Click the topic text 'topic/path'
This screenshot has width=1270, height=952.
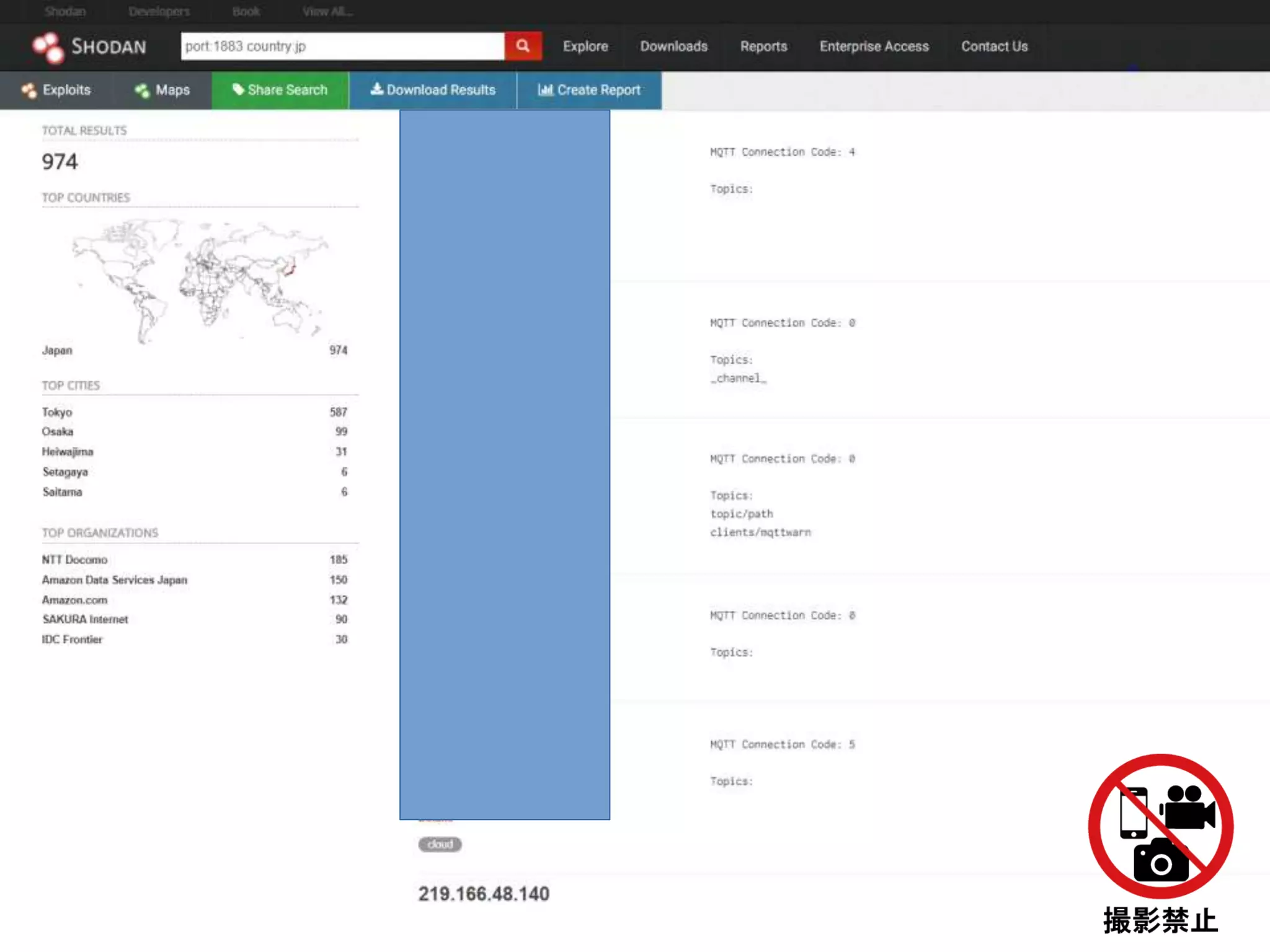742,514
